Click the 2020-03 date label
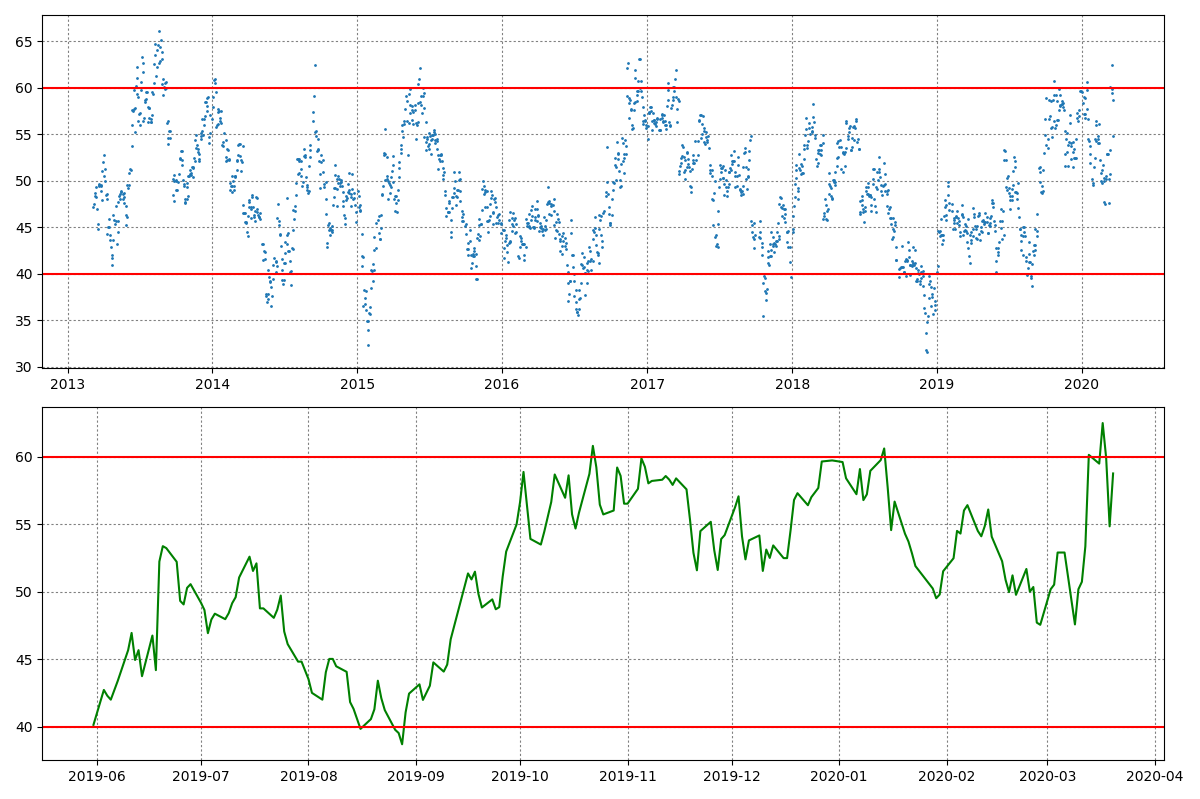The height and width of the screenshot is (799, 1200). 1047,776
